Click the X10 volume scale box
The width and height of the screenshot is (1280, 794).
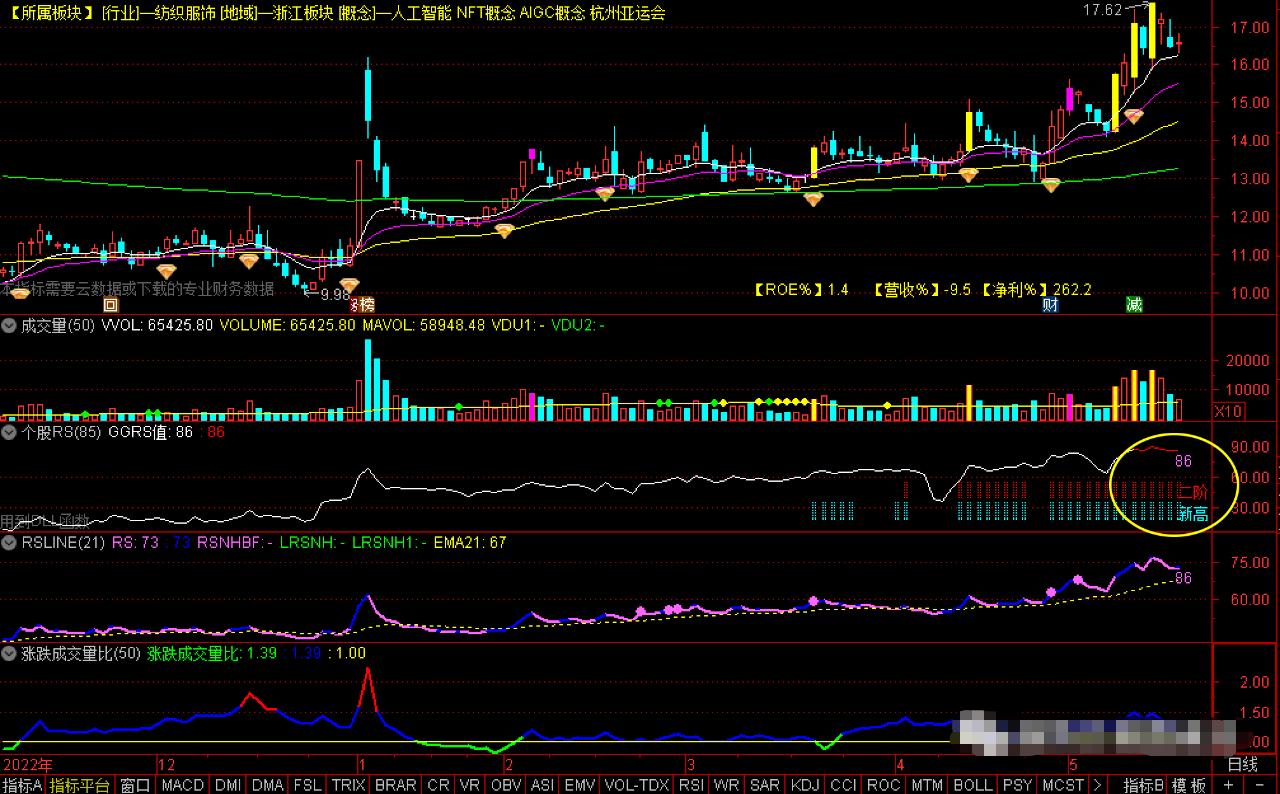point(1226,411)
